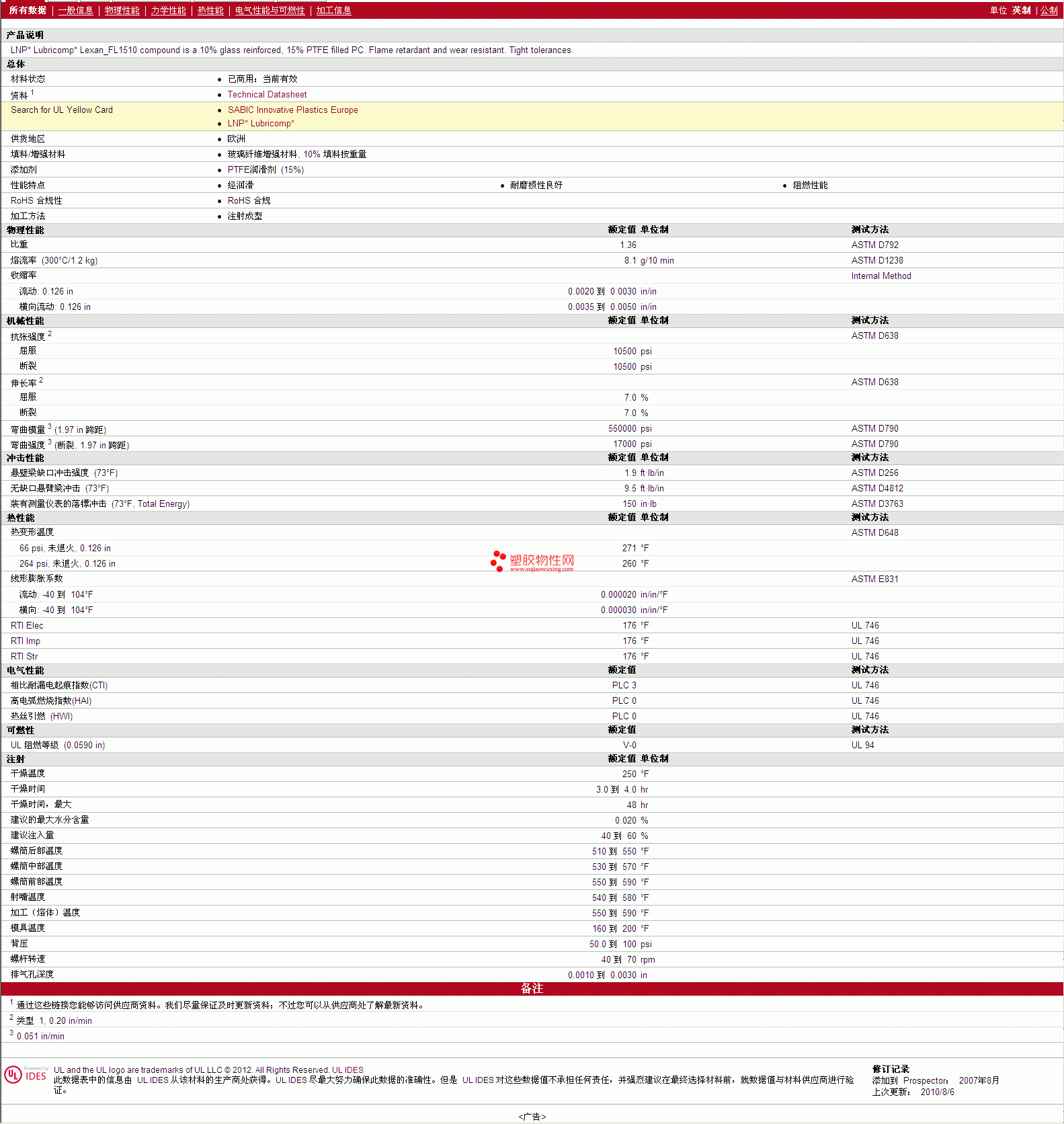Open the 一般信息 tab
The image size is (1064, 1124).
(75, 10)
